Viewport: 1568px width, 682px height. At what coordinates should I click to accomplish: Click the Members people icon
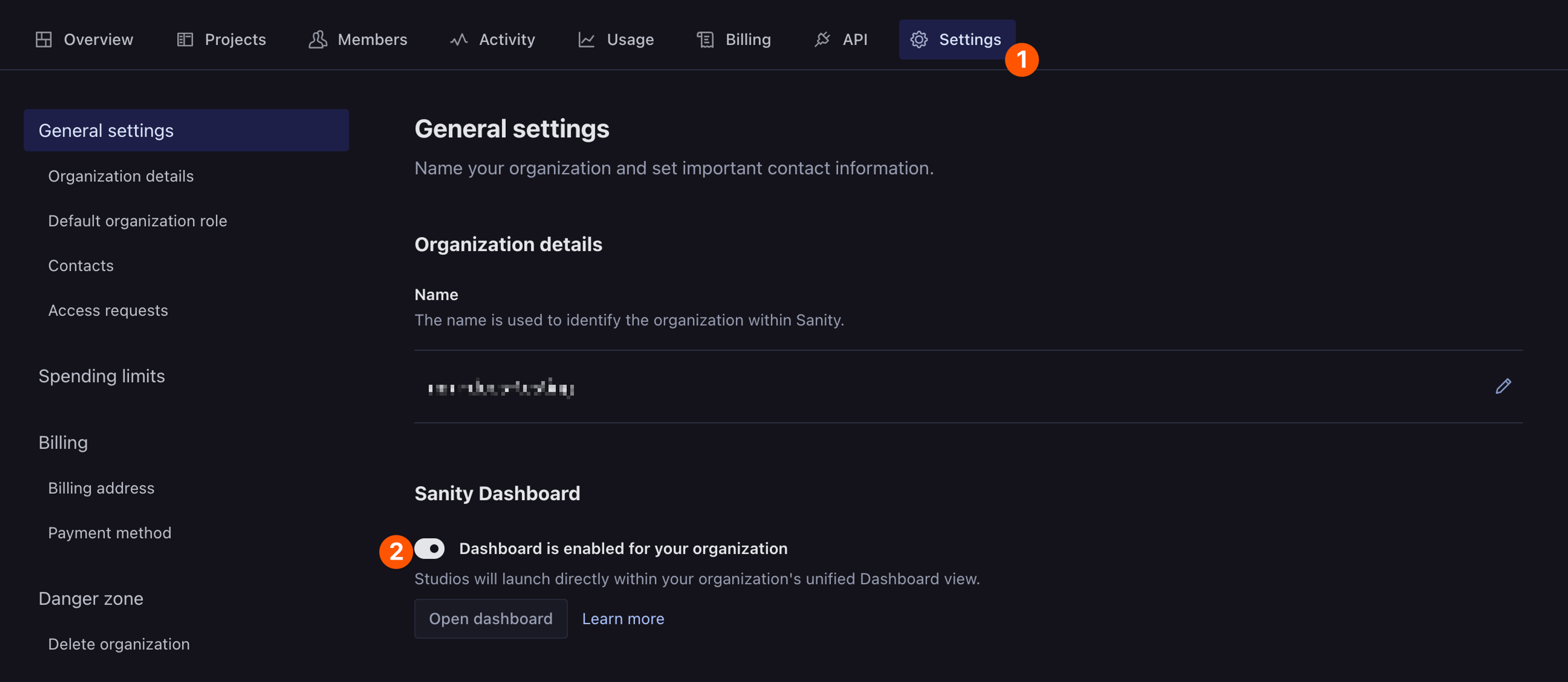[x=318, y=40]
